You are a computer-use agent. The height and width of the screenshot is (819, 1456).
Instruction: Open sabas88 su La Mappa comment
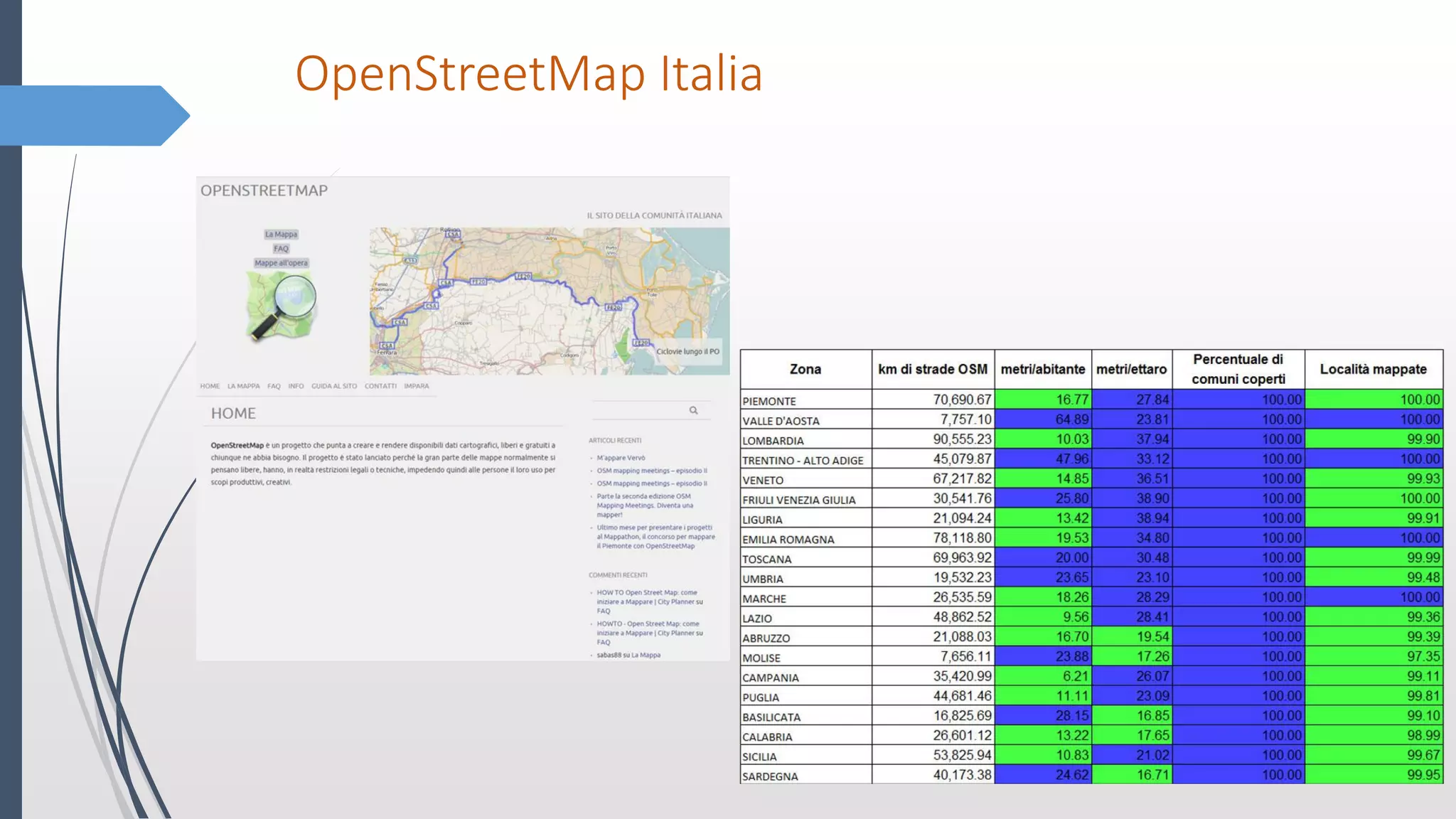pos(628,655)
